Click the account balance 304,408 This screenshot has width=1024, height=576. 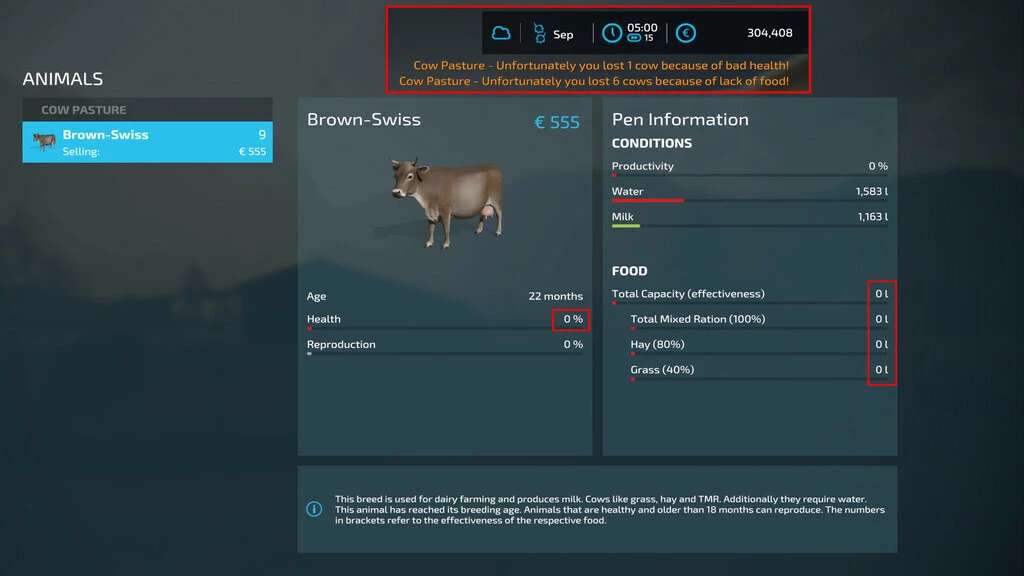tap(769, 33)
